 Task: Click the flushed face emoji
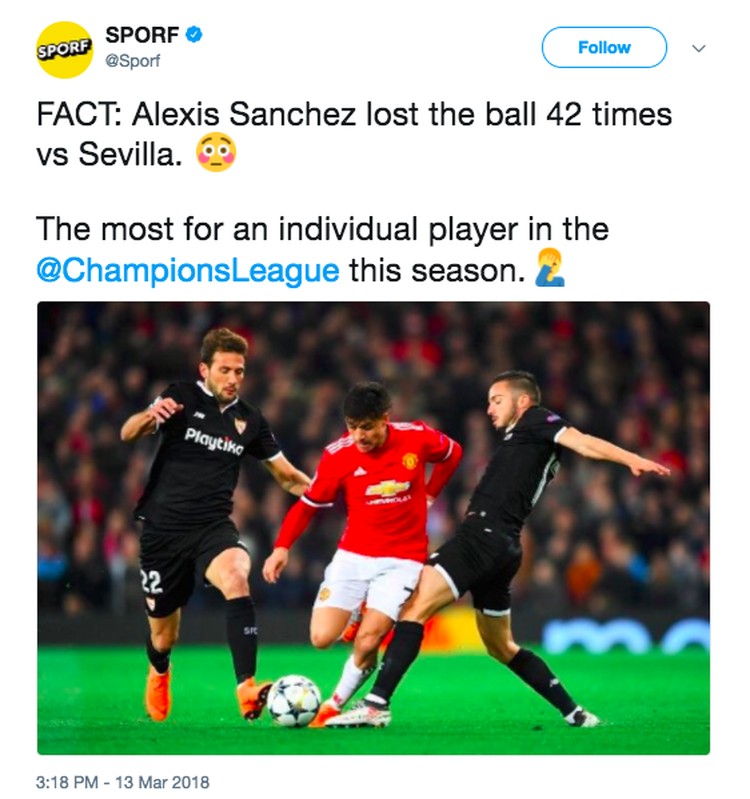[x=215, y=156]
